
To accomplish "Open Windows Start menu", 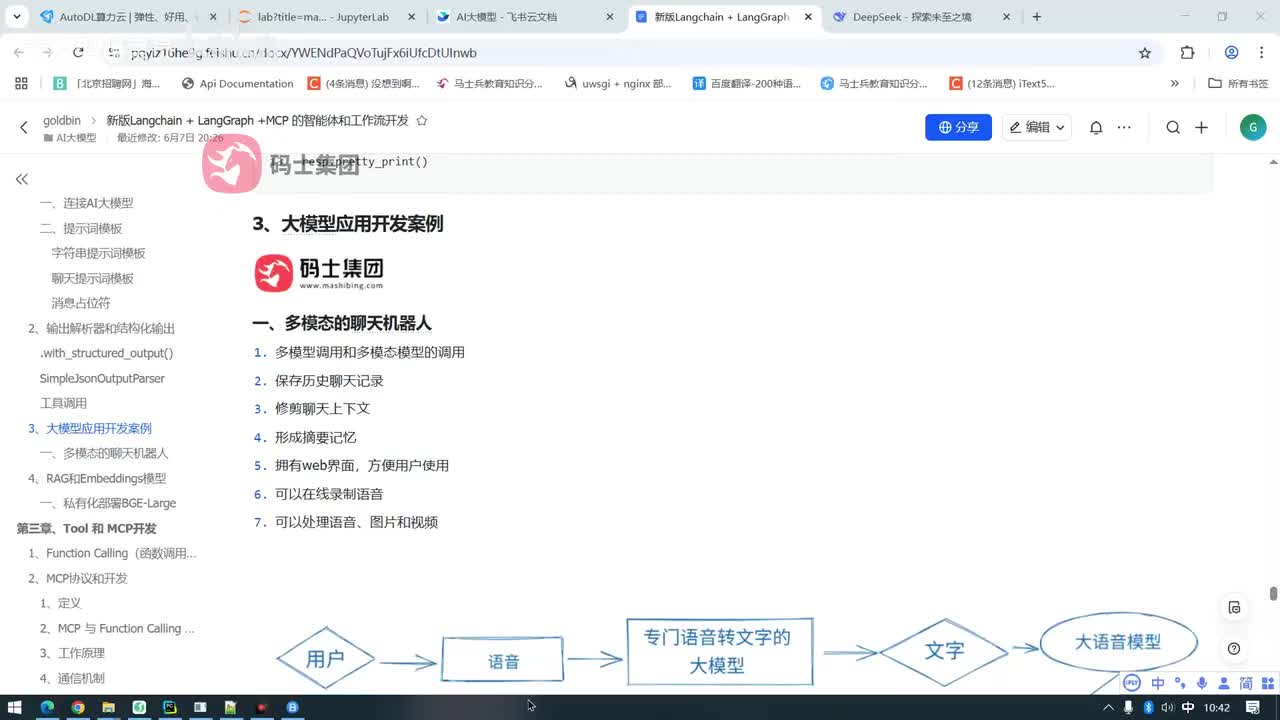I will point(15,707).
